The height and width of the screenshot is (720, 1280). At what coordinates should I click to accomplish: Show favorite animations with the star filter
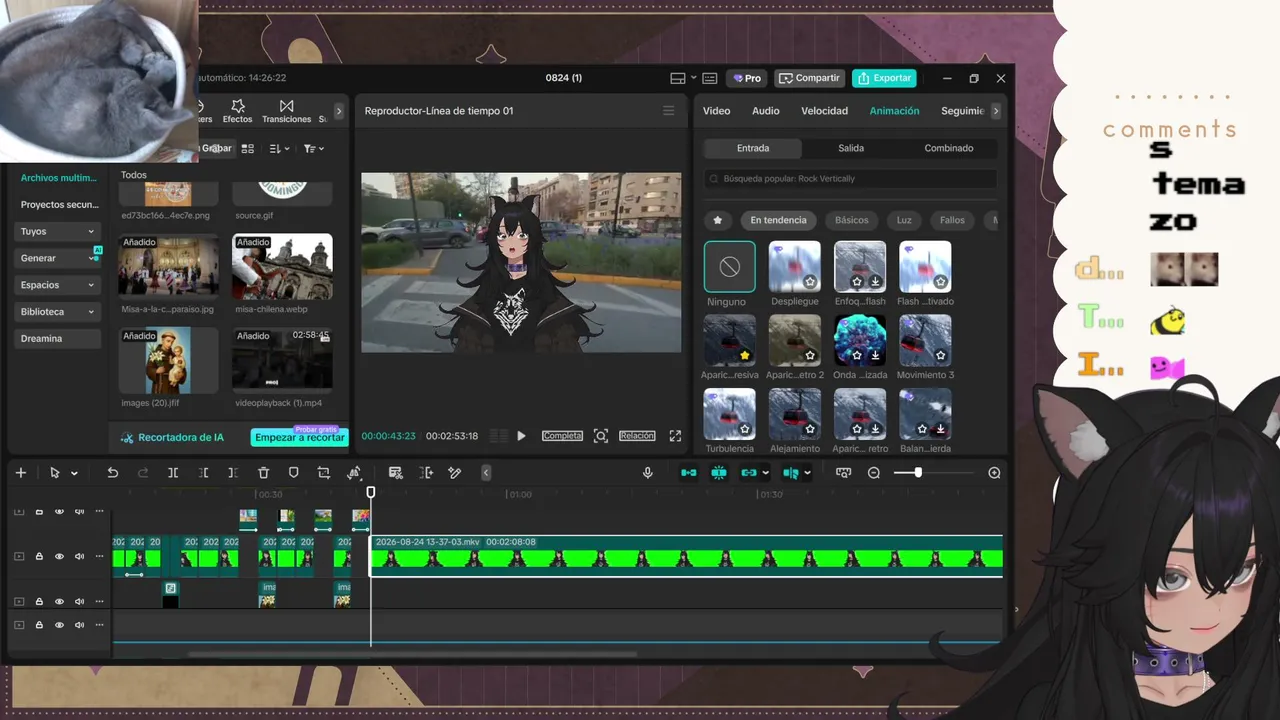point(717,220)
